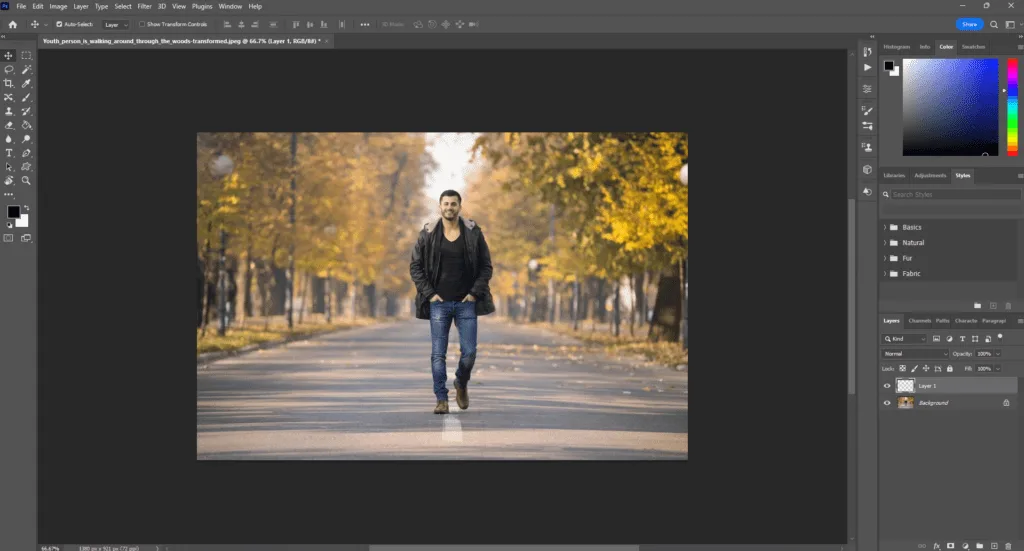Screen dimensions: 1024x551
Task: Select the Rectangular Marquee tool
Action: [x=26, y=55]
